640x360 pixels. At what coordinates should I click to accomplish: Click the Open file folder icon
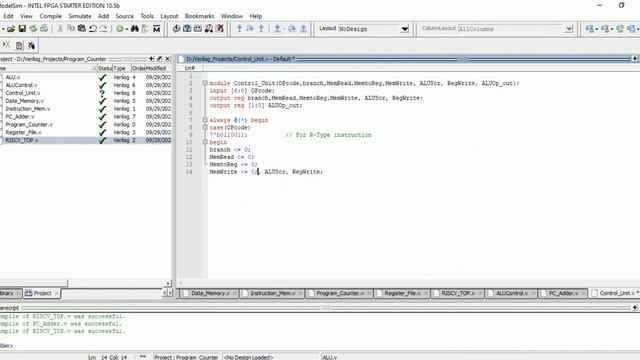click(11, 29)
